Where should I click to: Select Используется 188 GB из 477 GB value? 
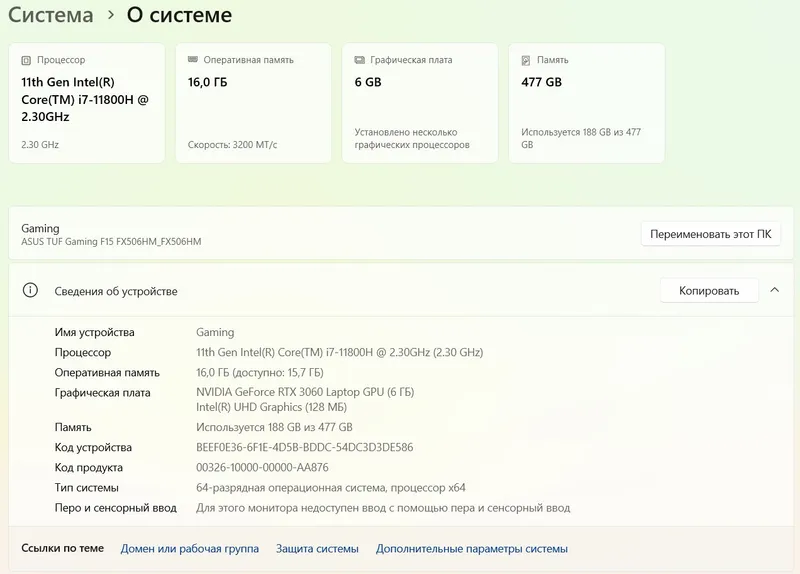(274, 427)
